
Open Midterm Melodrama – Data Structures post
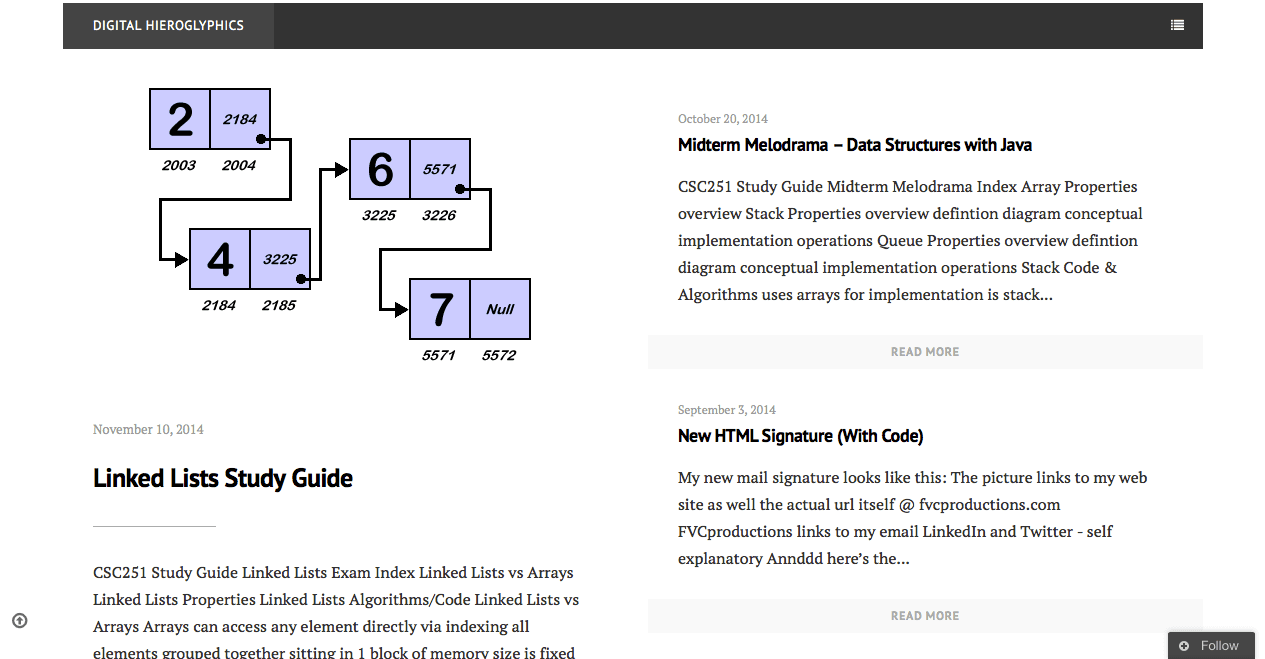tap(855, 145)
